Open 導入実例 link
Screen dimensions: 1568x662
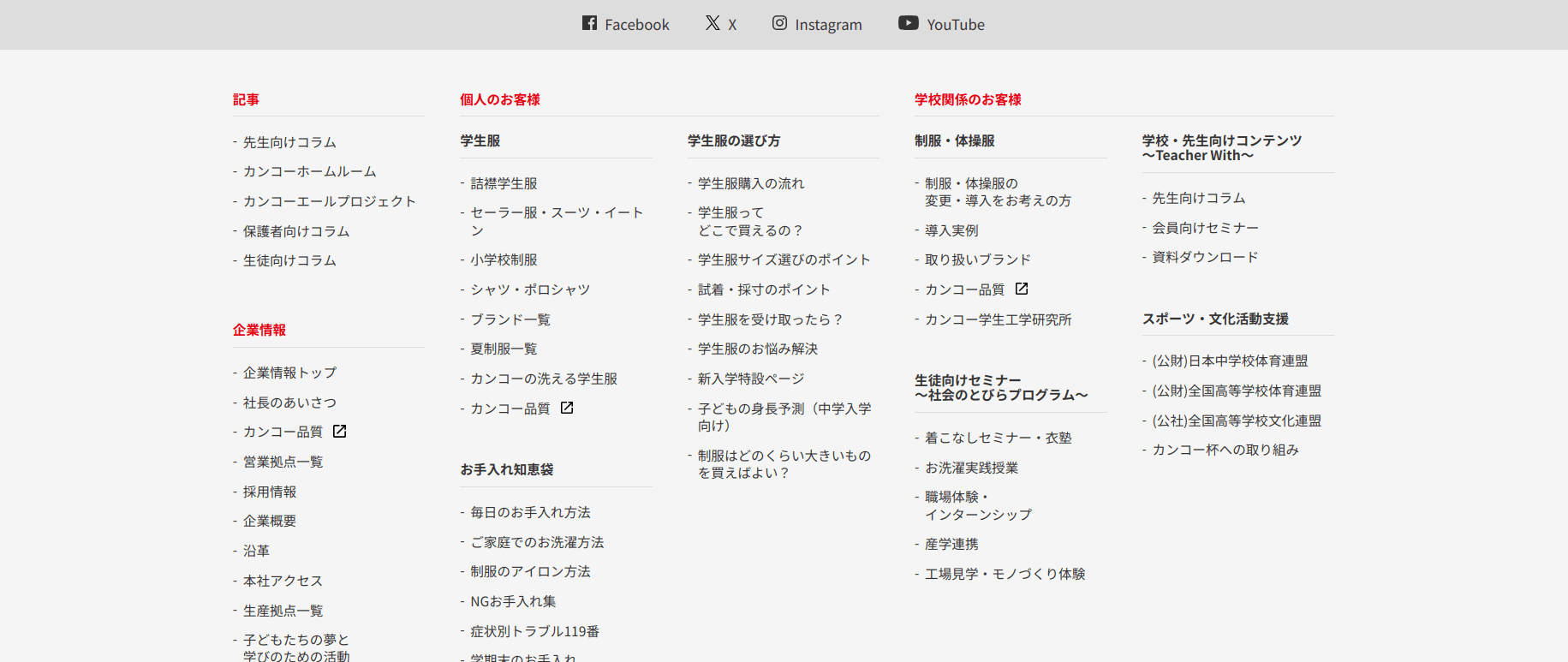coord(951,230)
